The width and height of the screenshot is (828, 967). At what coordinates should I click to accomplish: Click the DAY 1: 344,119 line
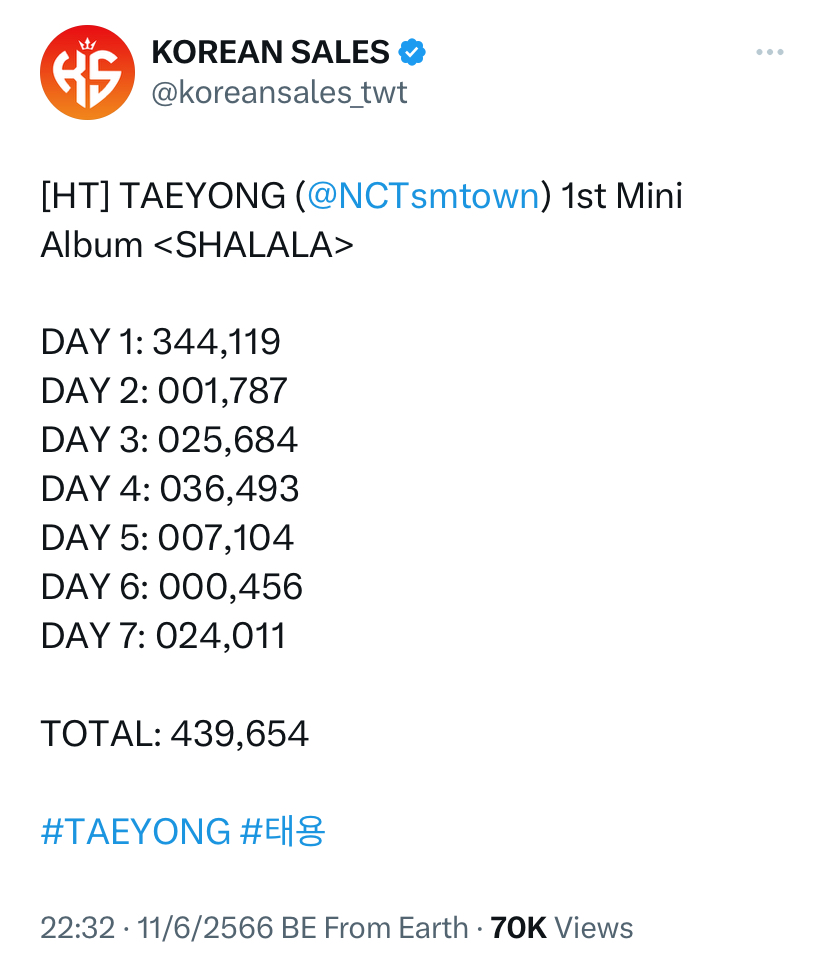[x=160, y=342]
